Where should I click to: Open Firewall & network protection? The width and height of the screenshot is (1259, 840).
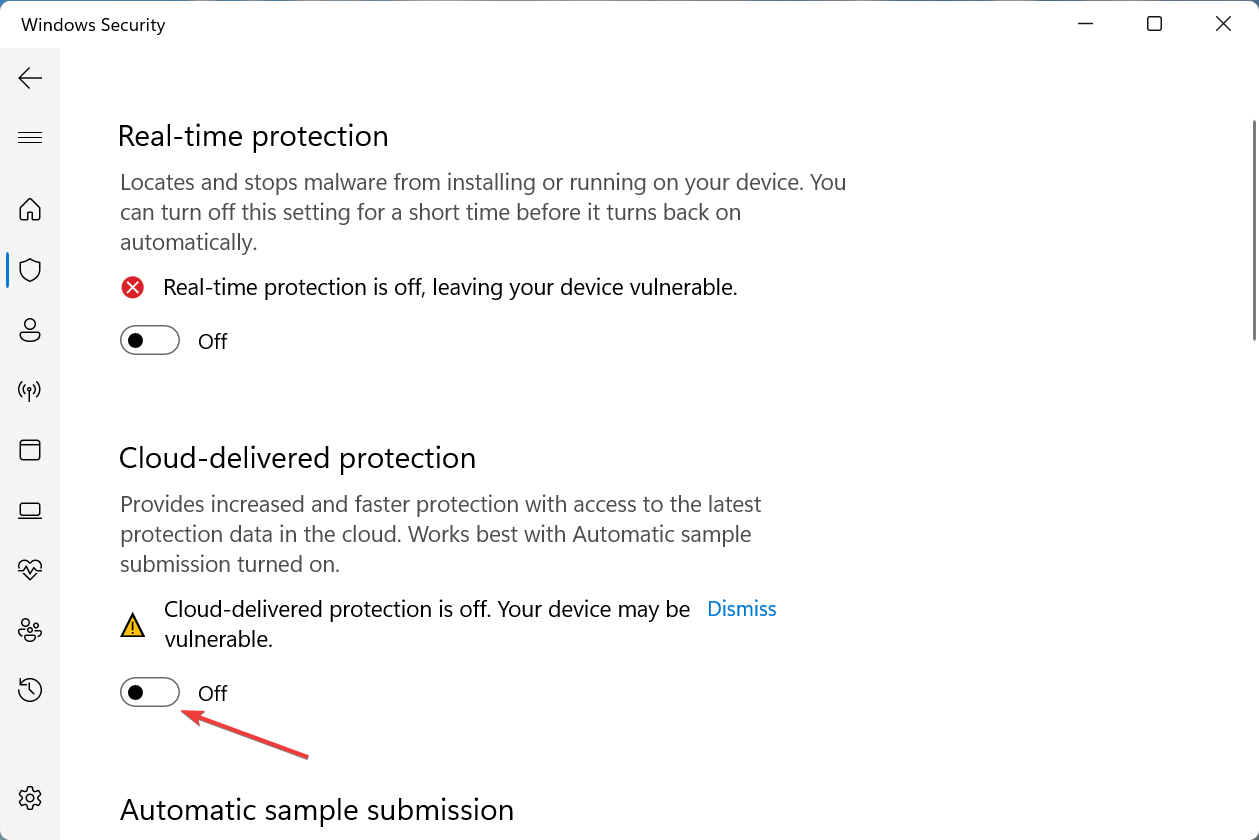(x=30, y=390)
